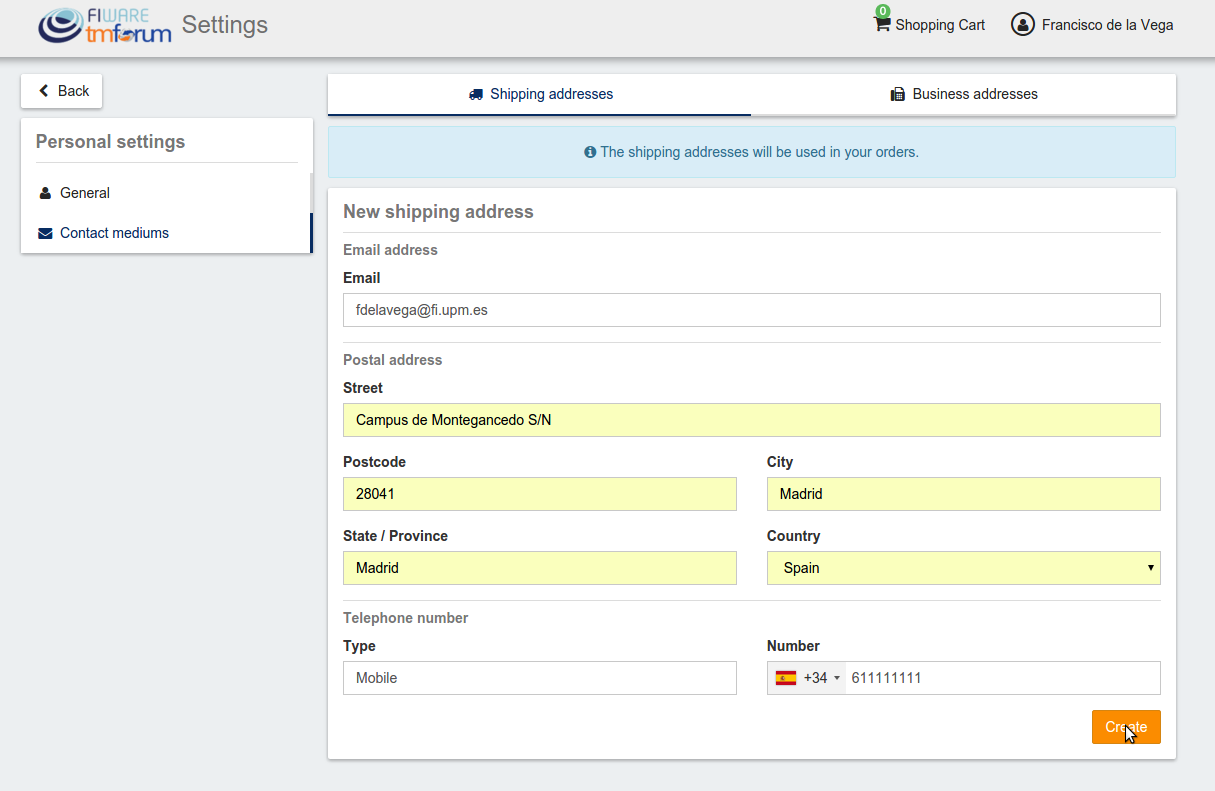Screen dimensions: 1215x791
Task: Click the Email input field
Action: pos(752,310)
